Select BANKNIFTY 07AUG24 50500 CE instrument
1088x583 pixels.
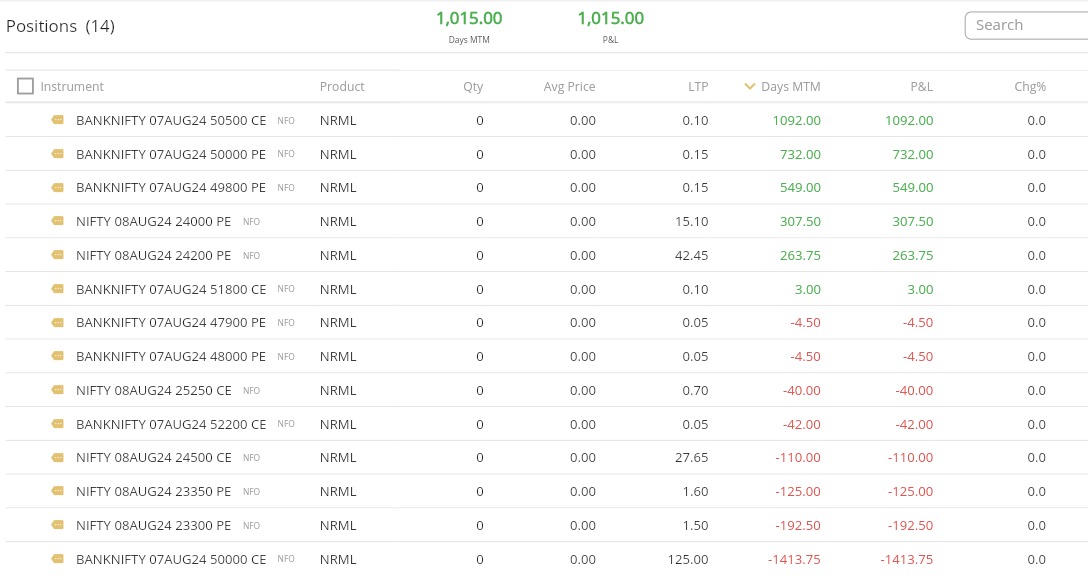(171, 121)
